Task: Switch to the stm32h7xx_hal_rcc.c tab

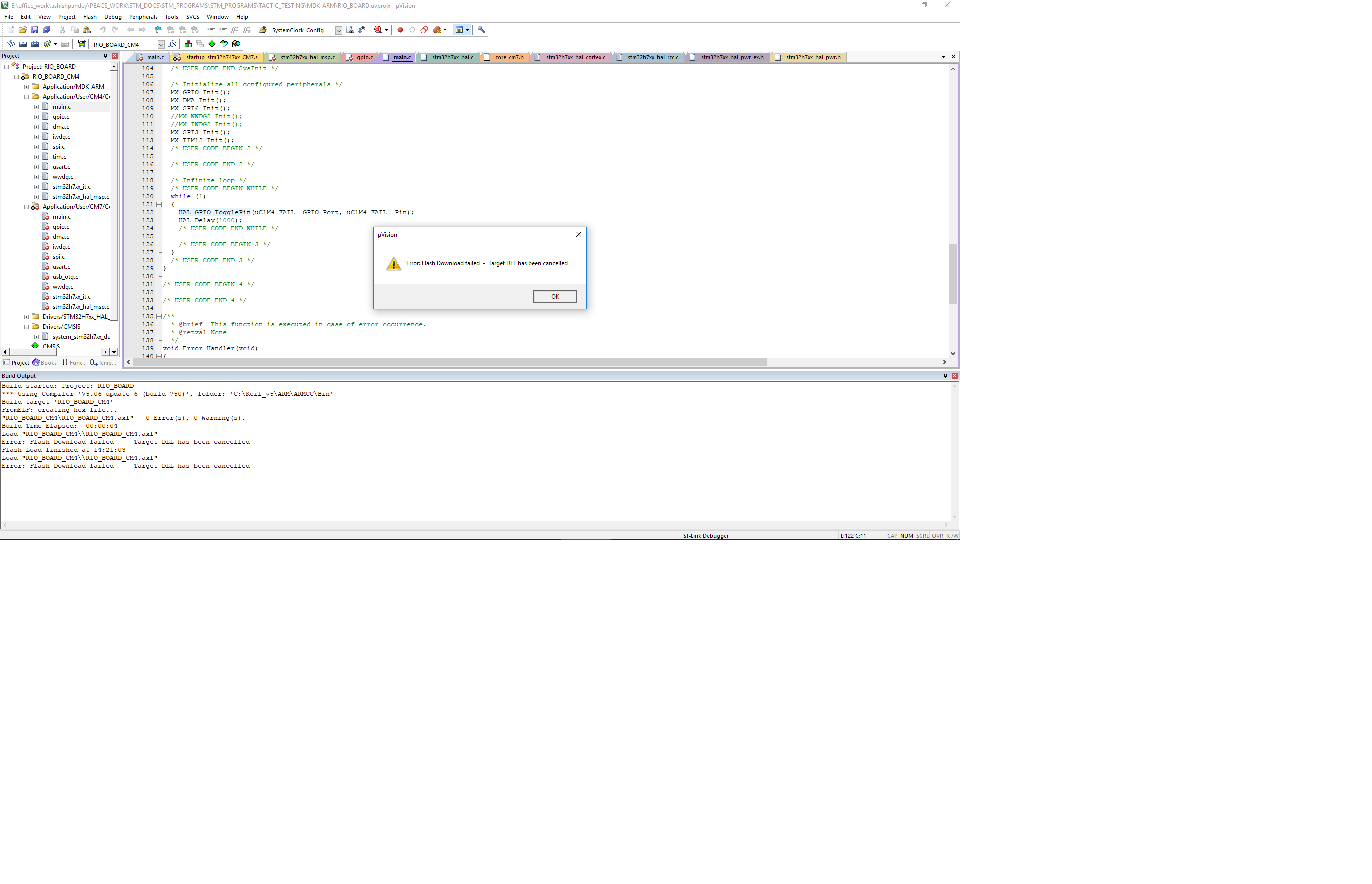Action: (652, 57)
